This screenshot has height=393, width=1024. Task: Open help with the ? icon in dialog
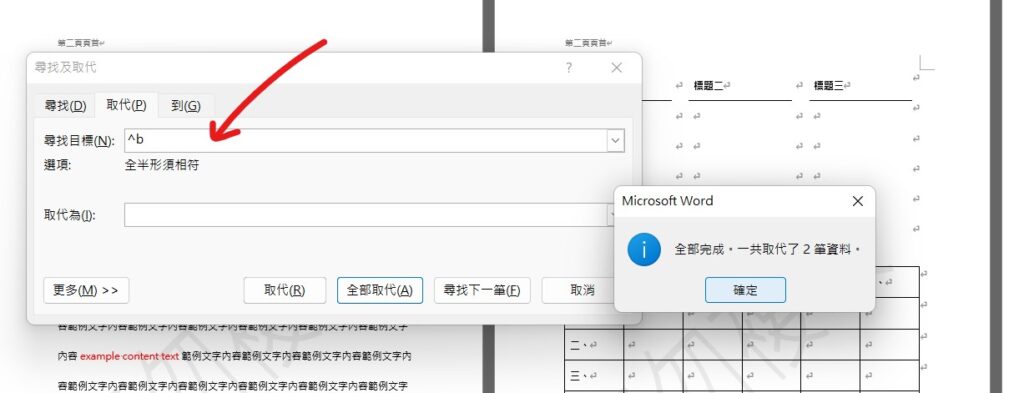coord(569,68)
